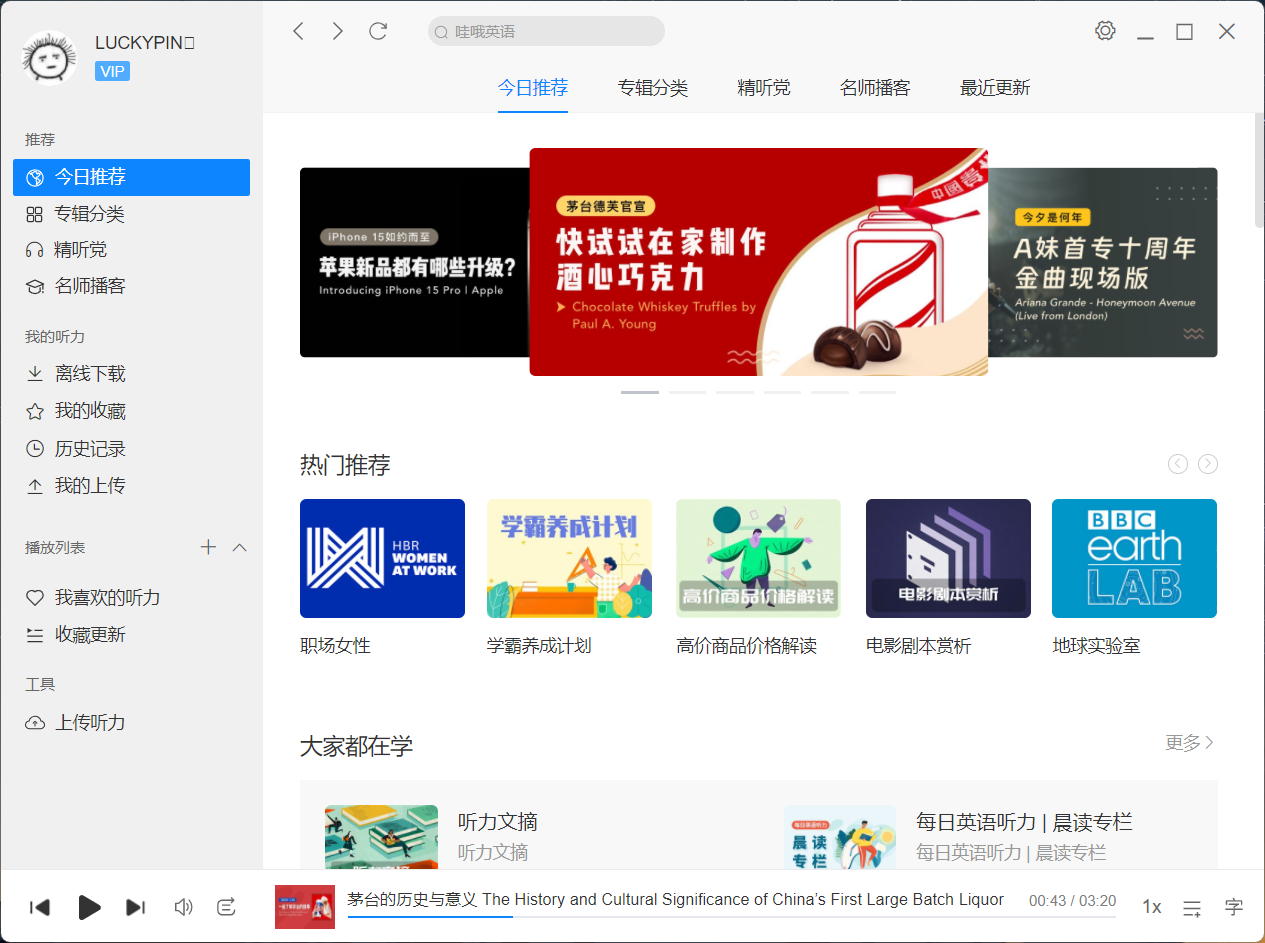The image size is (1265, 943).
Task: Change the 1x playback speed
Action: pos(1152,907)
